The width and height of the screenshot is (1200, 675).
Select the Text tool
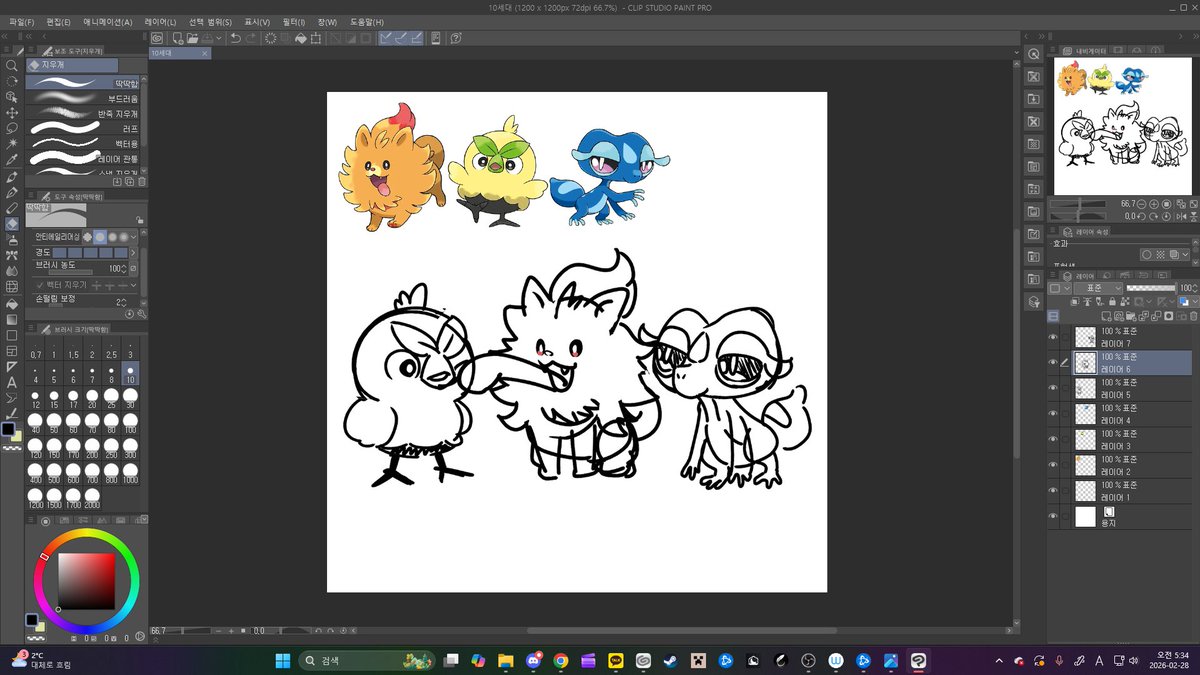(x=12, y=382)
